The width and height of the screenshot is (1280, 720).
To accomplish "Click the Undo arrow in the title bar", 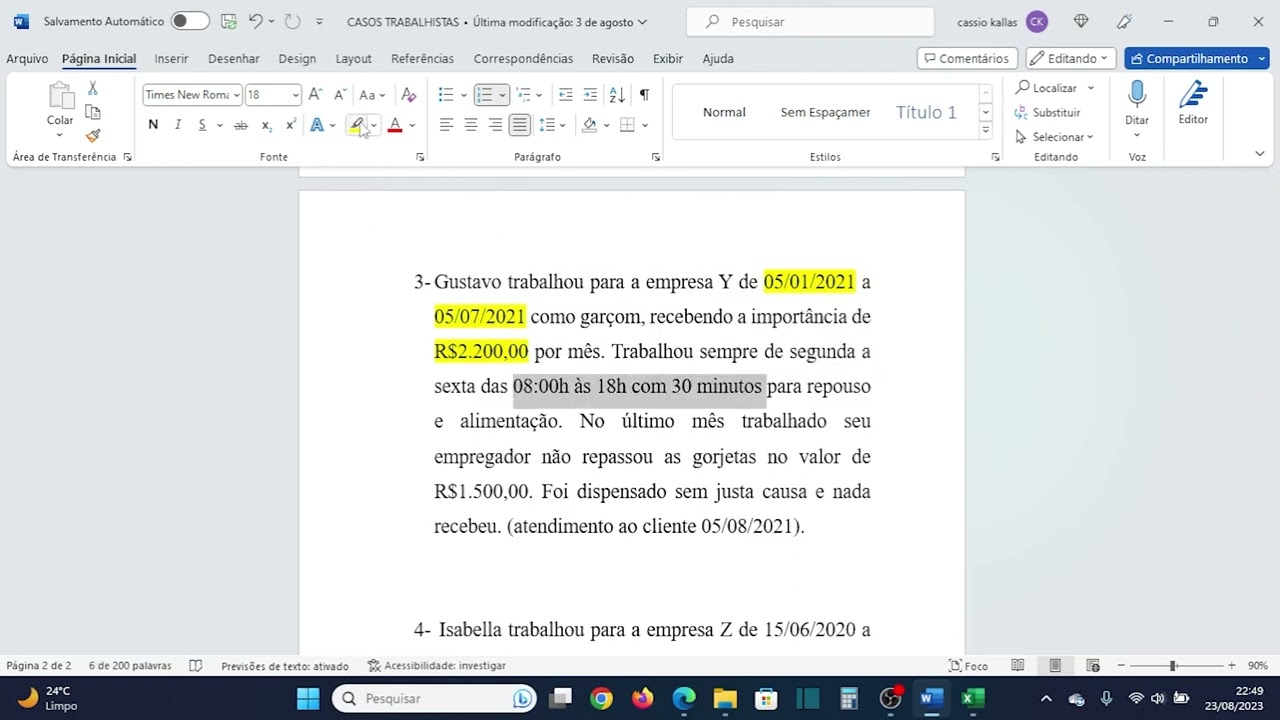I will click(256, 21).
